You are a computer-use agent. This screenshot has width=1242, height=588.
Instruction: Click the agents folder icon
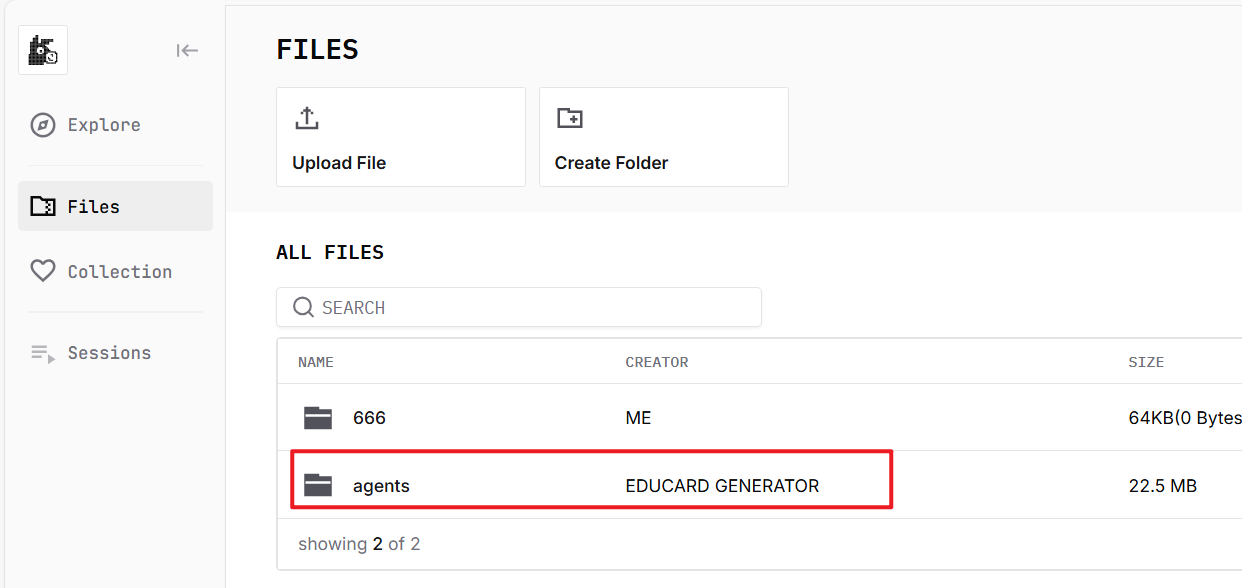318,486
